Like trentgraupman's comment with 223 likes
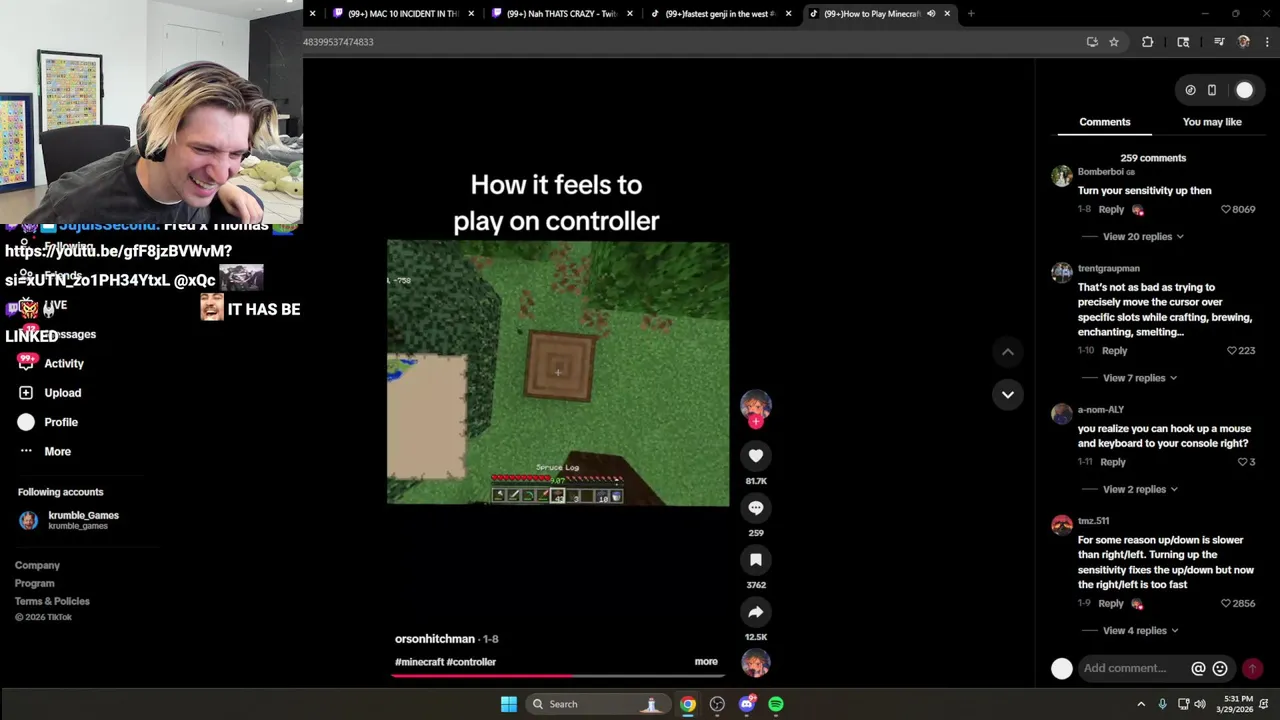This screenshot has height=720, width=1280. pos(1232,351)
